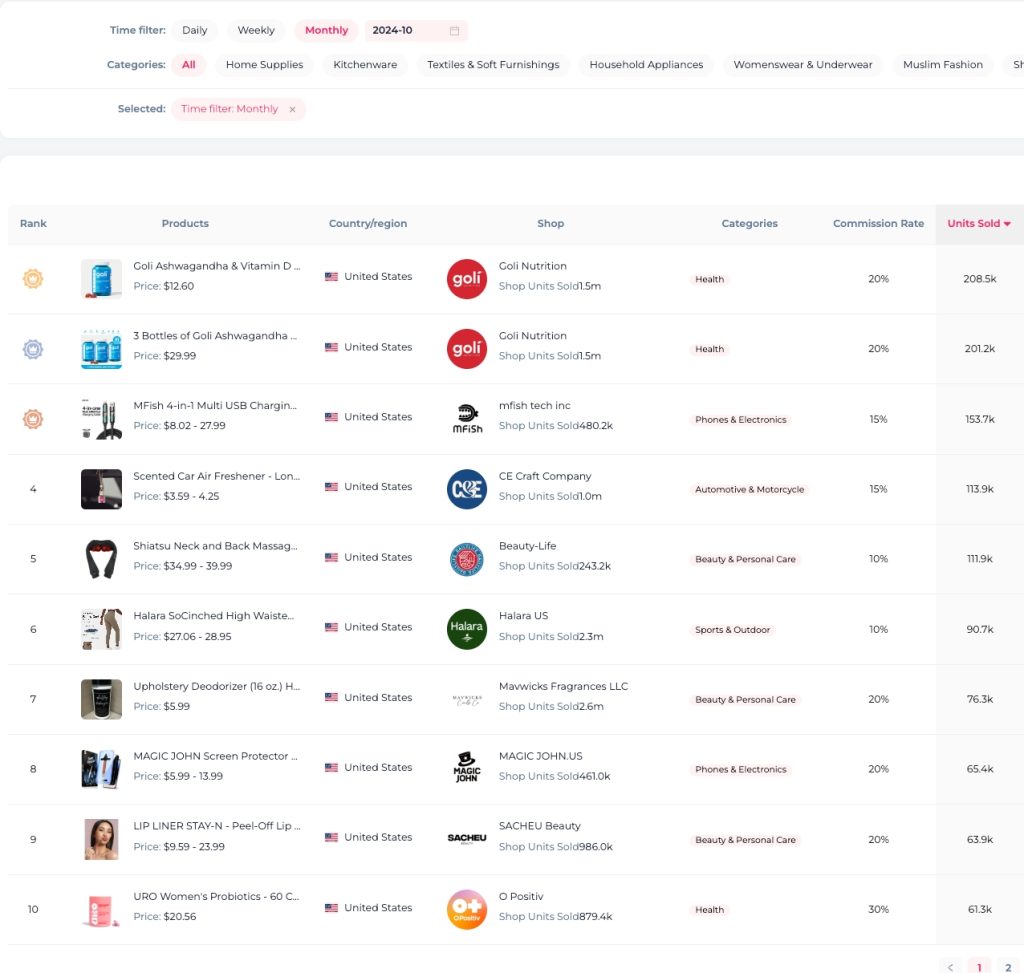Go to previous page arrow
Image resolution: width=1024 pixels, height=973 pixels.
950,966
